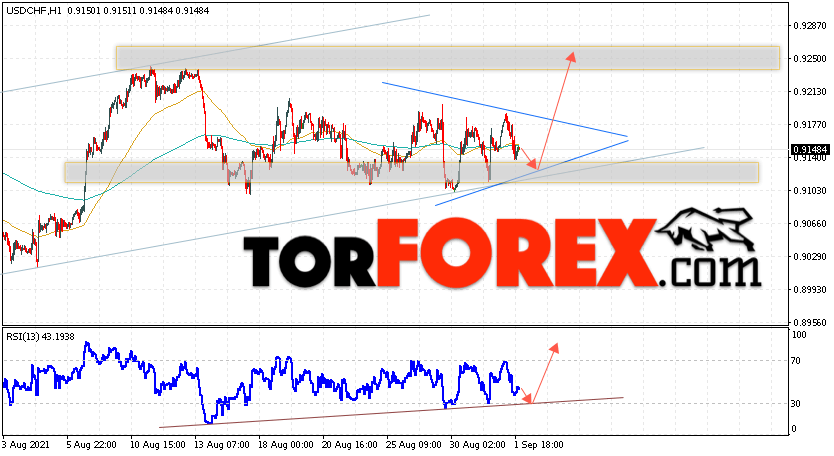Select the 0.91030 price axis label
834x456 pixels.
pyautogui.click(x=810, y=190)
